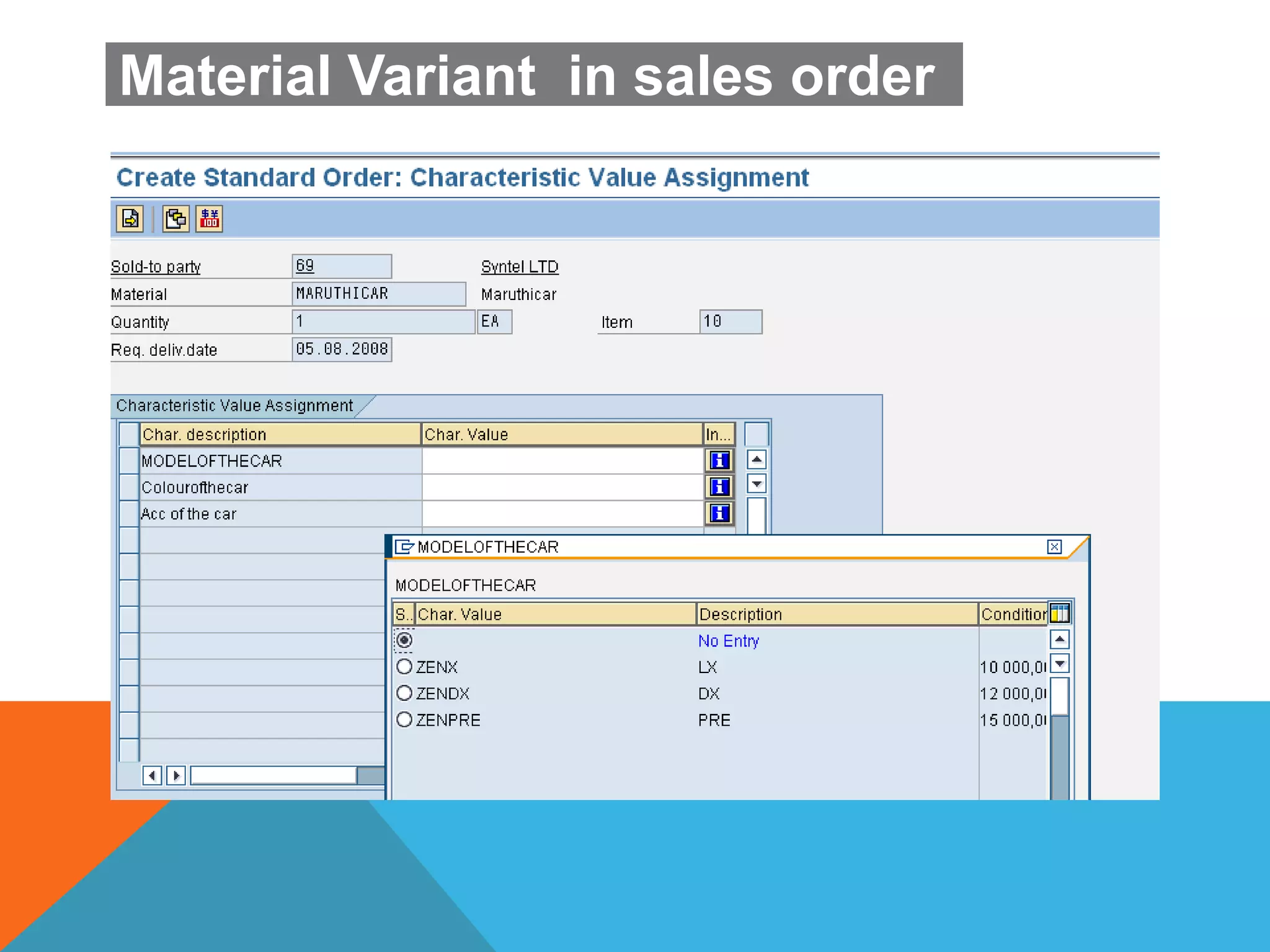Click the 10 000,00 condition value
This screenshot has height=952, width=1270.
coord(1013,667)
